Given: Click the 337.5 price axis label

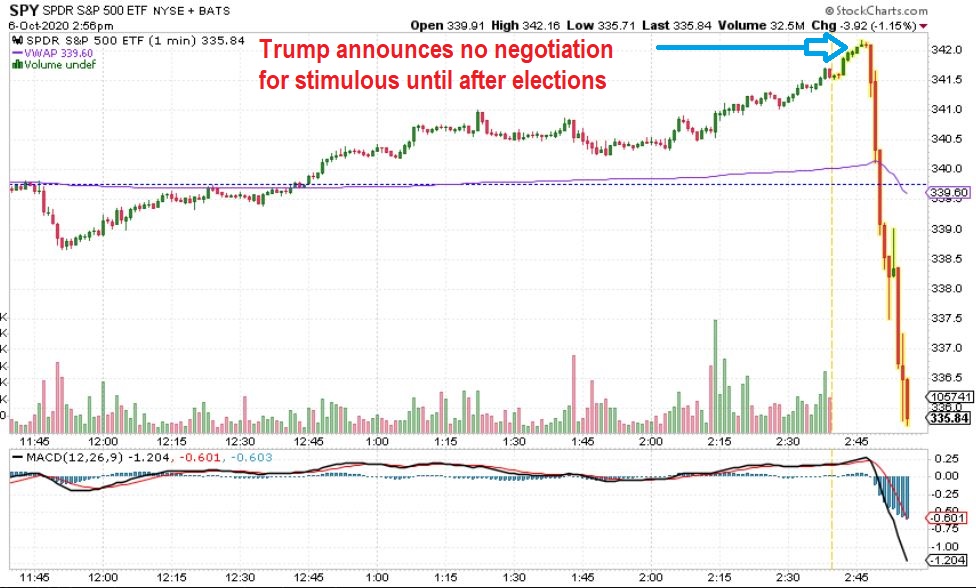Looking at the screenshot, I should click(947, 318).
